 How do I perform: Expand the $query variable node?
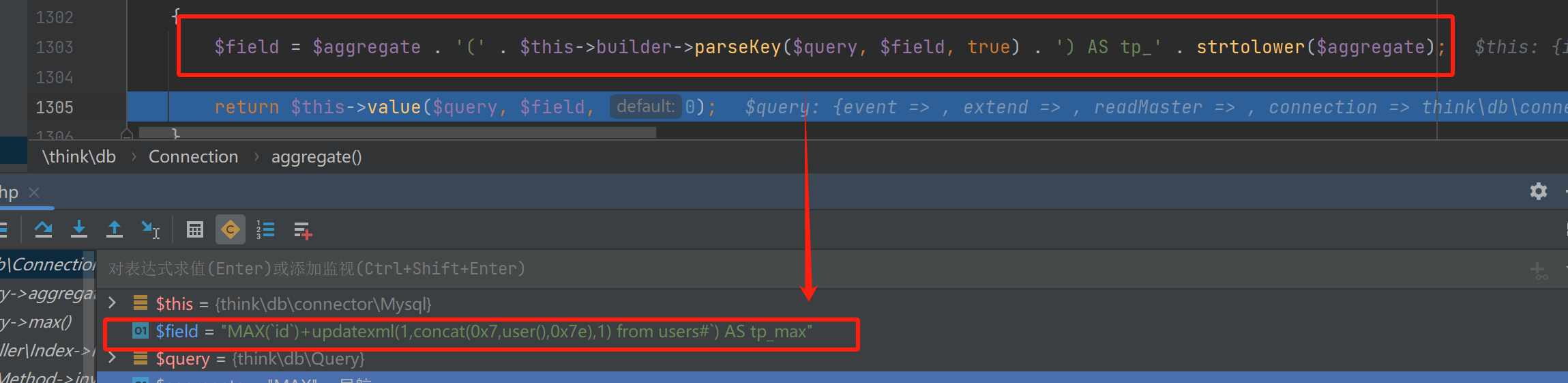pos(113,358)
